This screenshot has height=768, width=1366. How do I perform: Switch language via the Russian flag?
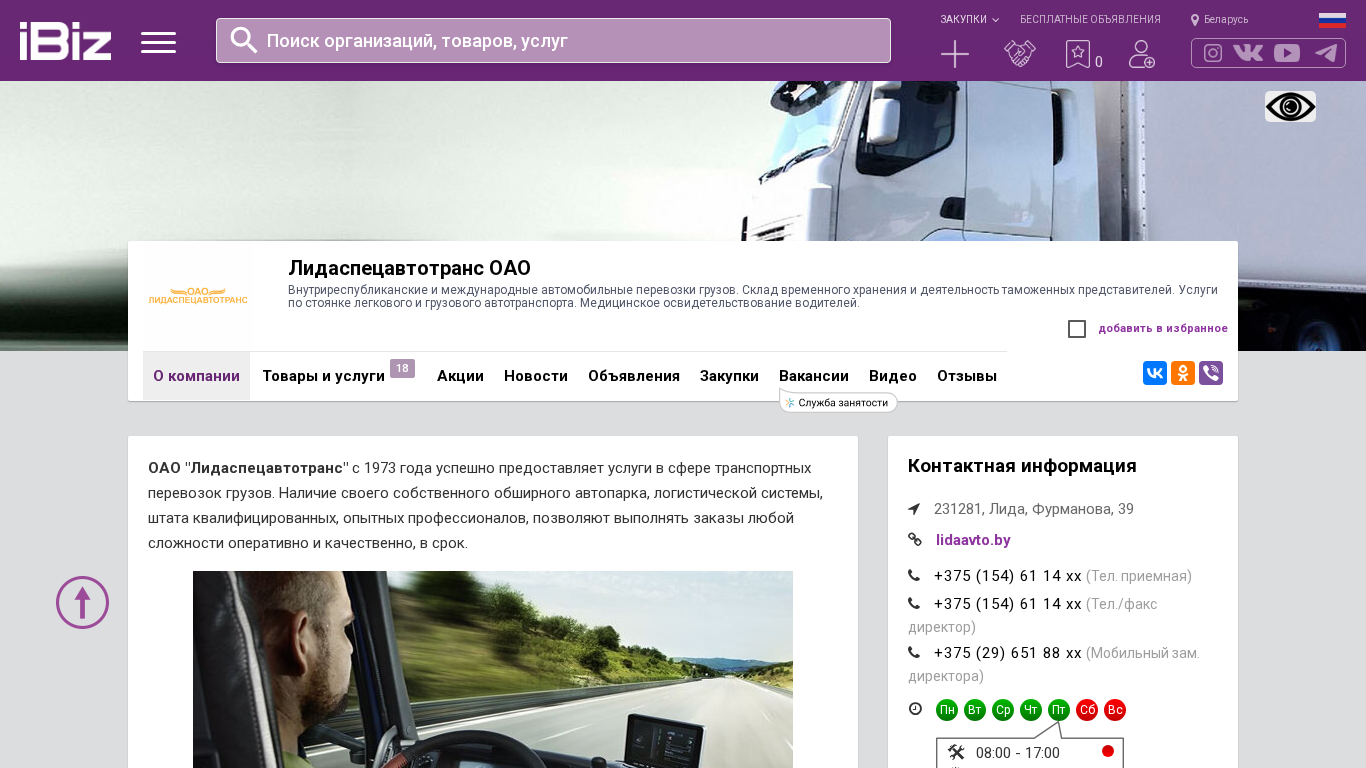tap(1332, 20)
